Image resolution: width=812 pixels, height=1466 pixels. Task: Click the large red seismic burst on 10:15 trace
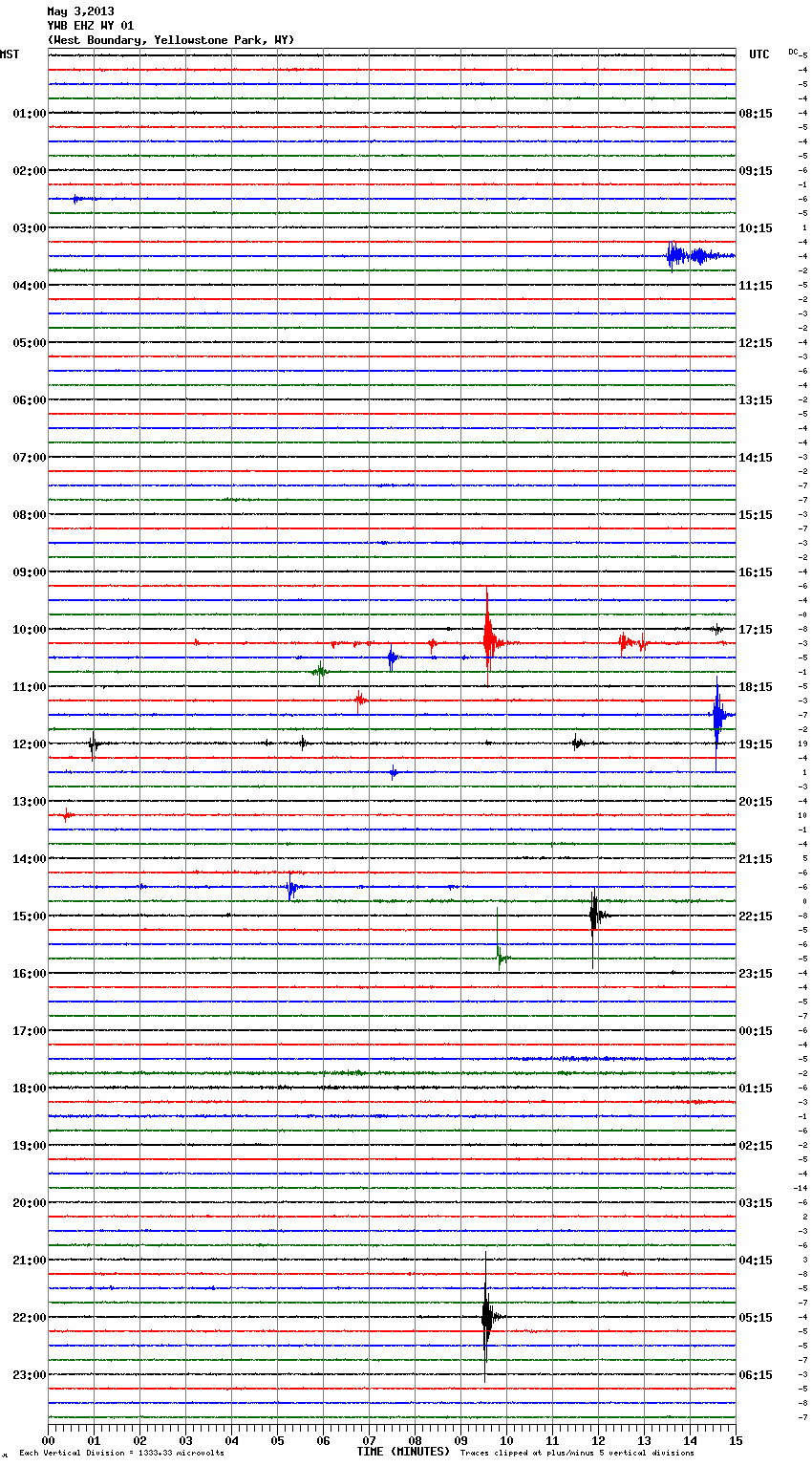(489, 637)
